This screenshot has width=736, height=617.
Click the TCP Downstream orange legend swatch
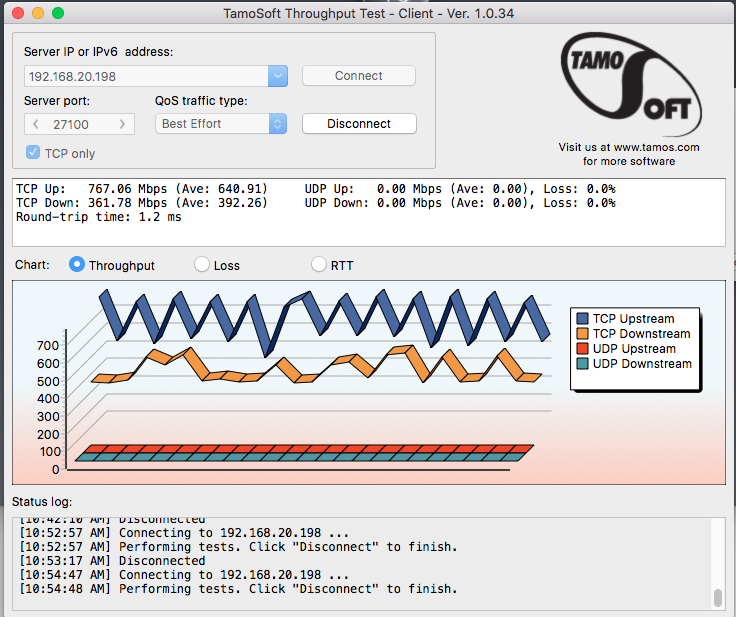point(583,333)
